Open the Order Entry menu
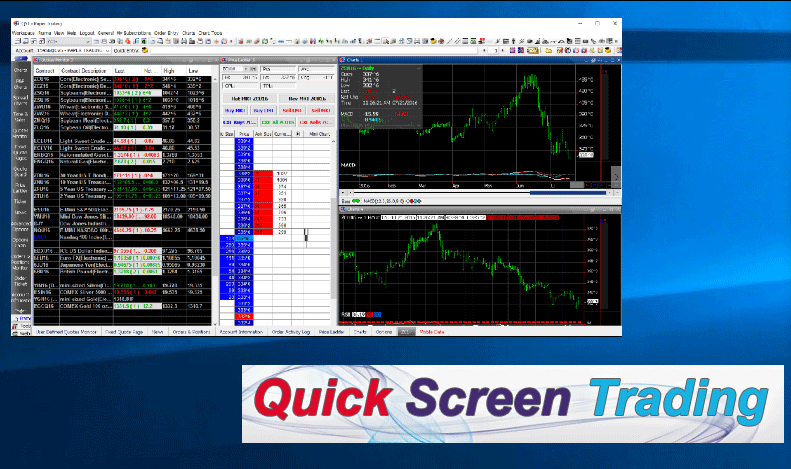The height and width of the screenshot is (469, 791). [x=167, y=32]
